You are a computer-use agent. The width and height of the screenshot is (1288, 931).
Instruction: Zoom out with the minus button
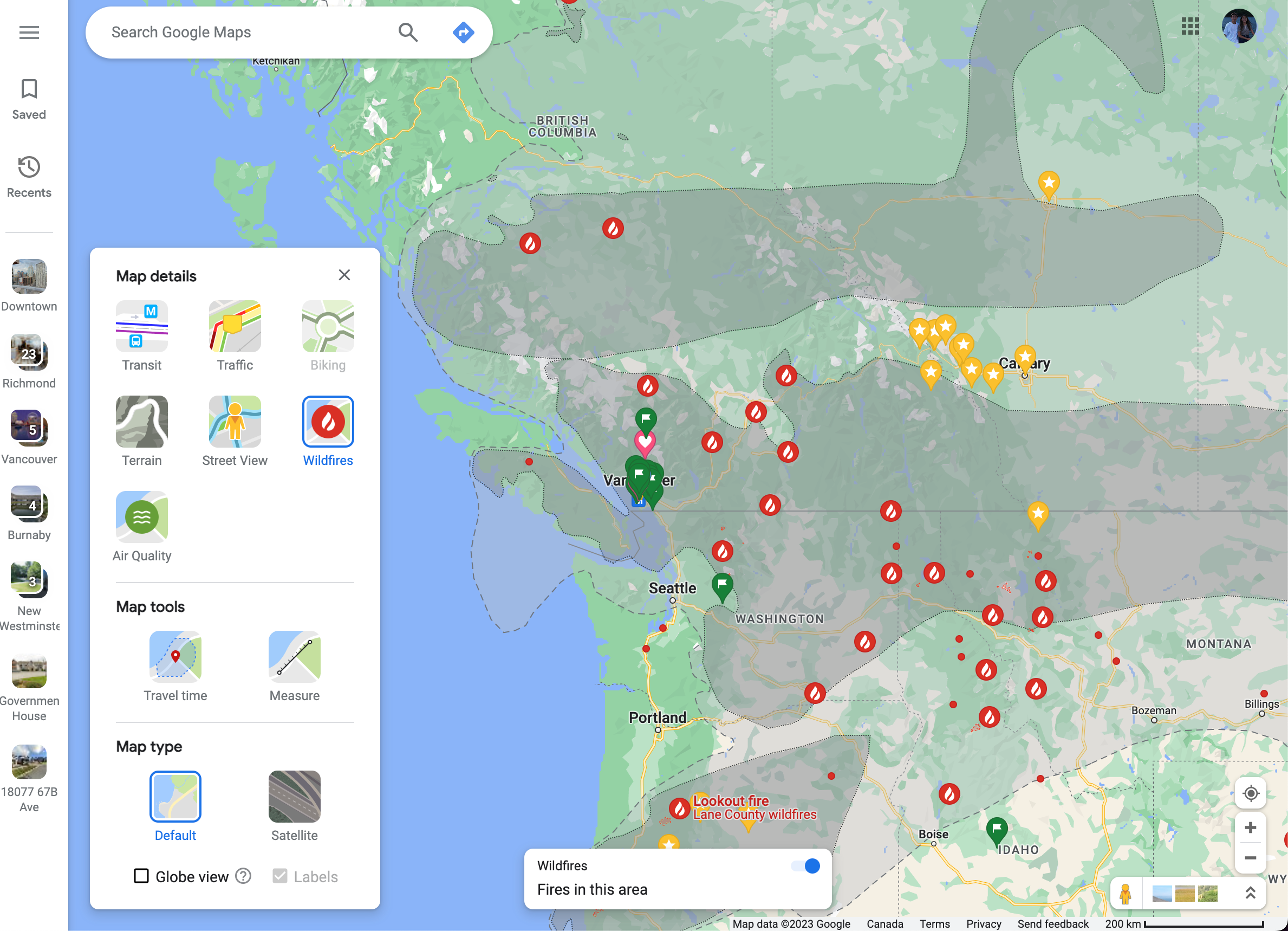click(x=1251, y=858)
